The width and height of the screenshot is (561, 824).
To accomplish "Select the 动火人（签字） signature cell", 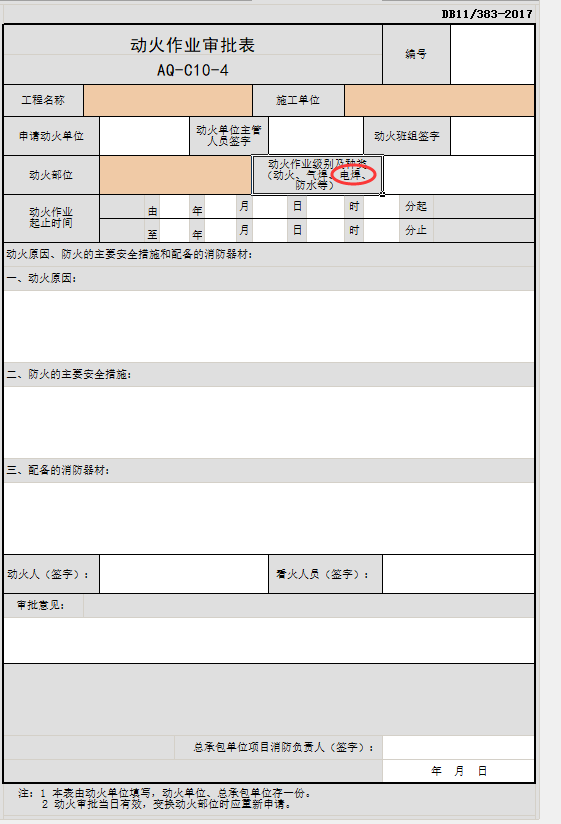I will point(184,574).
